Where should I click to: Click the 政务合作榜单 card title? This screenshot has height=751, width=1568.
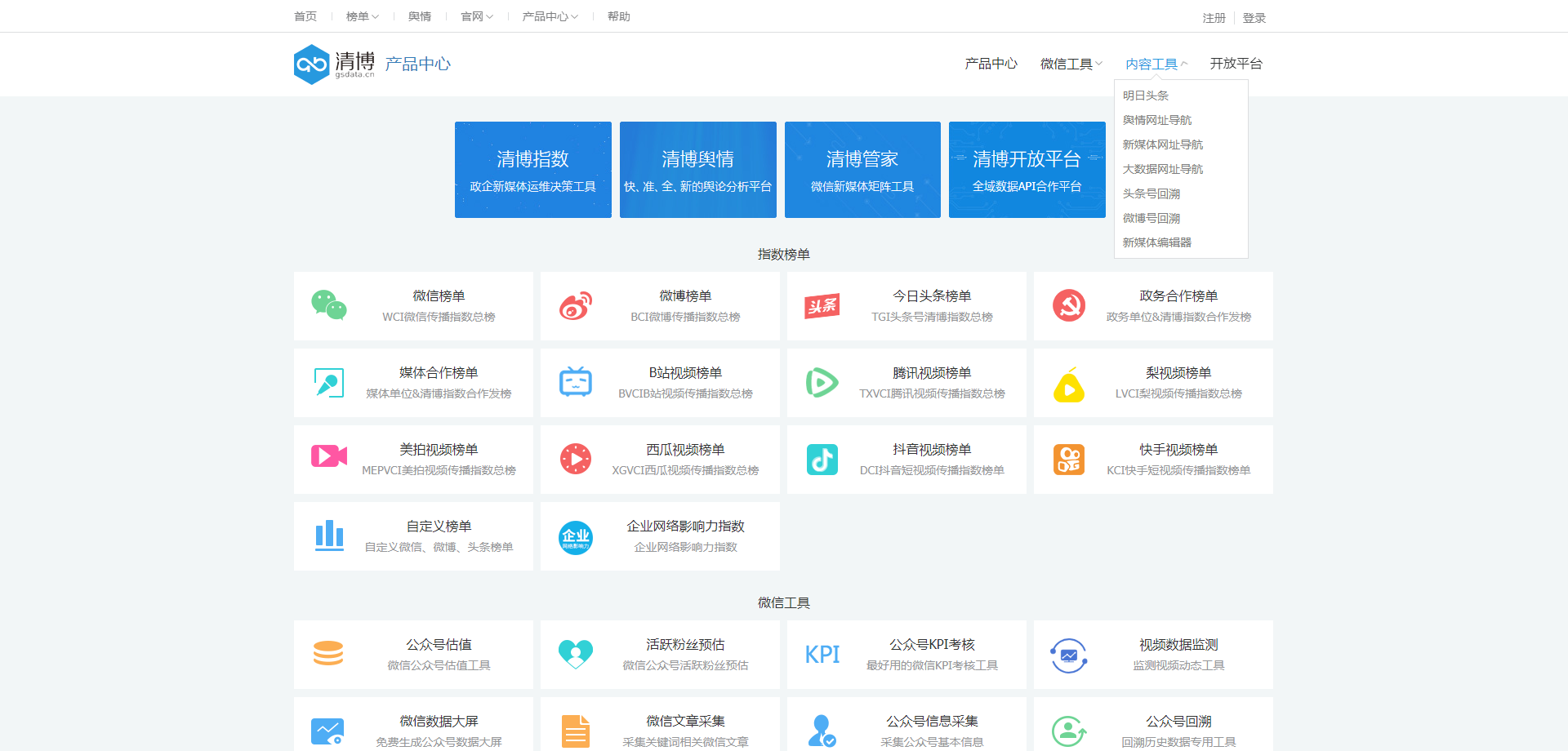pyautogui.click(x=1178, y=296)
